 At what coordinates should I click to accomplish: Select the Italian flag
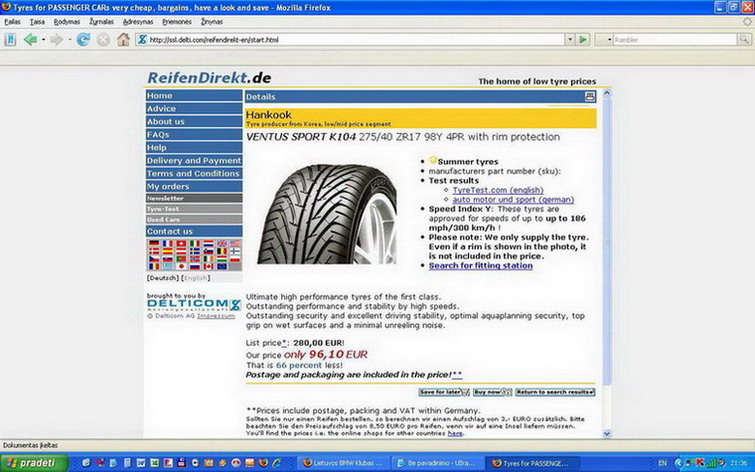(x=195, y=244)
